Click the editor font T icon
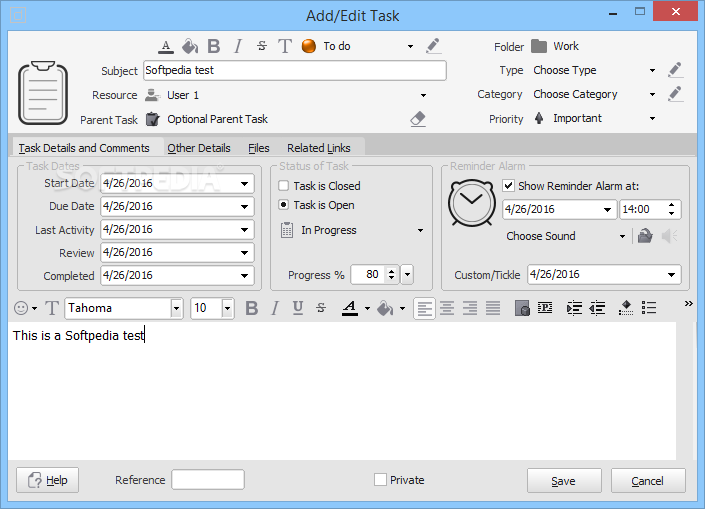 (52, 308)
